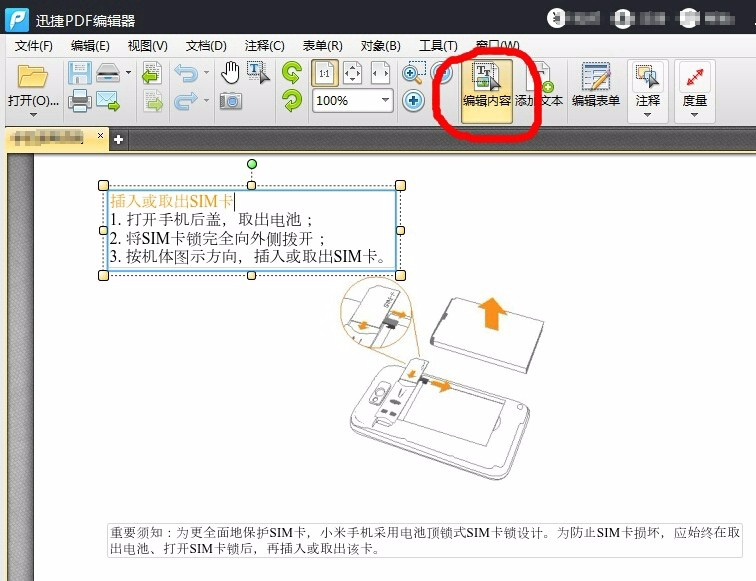
Task: Close the current document tab
Action: coord(100,135)
